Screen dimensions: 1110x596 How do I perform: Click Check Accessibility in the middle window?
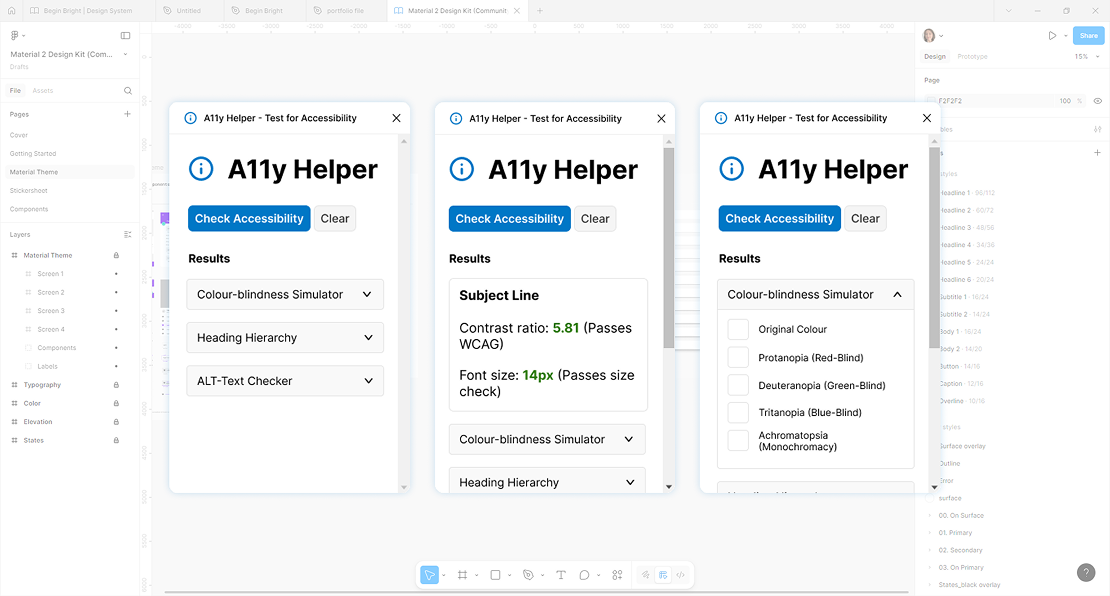(510, 219)
